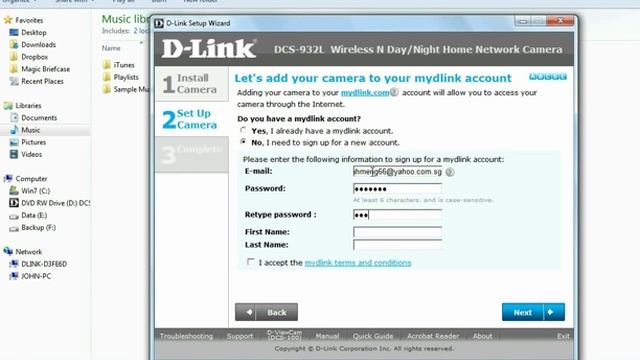The image size is (640, 360).
Task: Switch to the Install Camera step
Action: click(x=191, y=84)
